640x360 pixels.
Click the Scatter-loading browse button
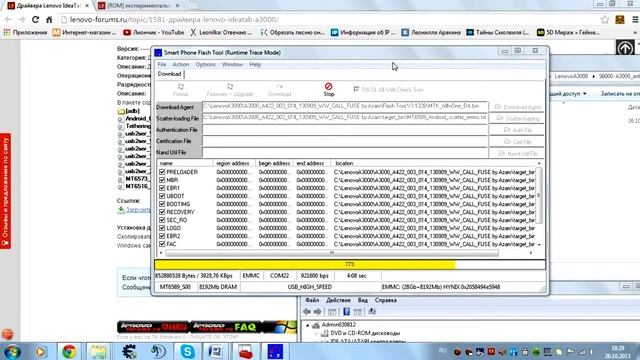[x=517, y=118]
